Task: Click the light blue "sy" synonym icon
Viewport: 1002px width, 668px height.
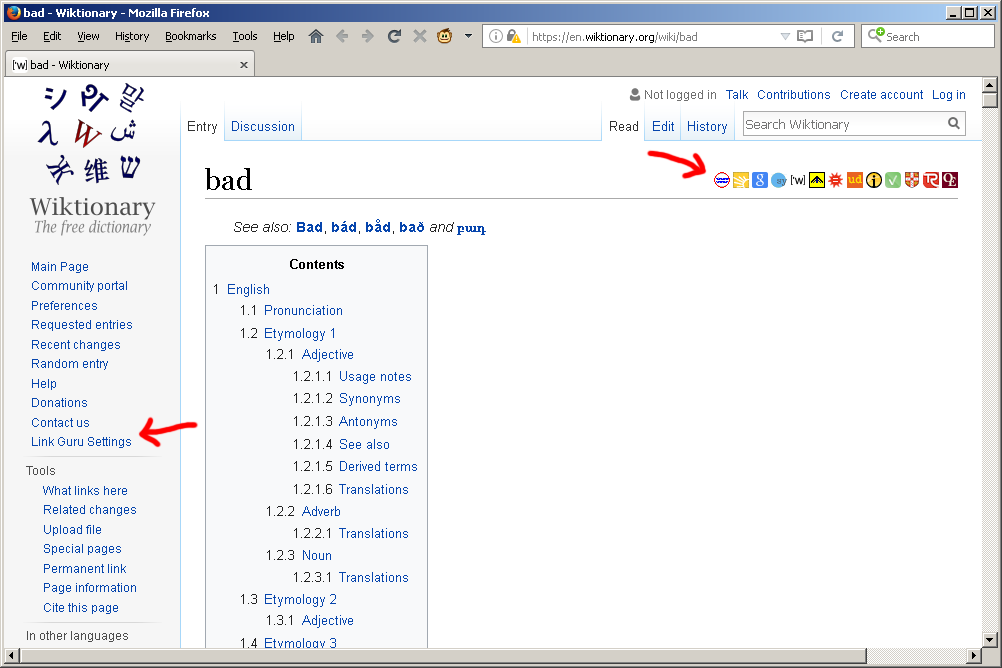Action: click(x=779, y=180)
